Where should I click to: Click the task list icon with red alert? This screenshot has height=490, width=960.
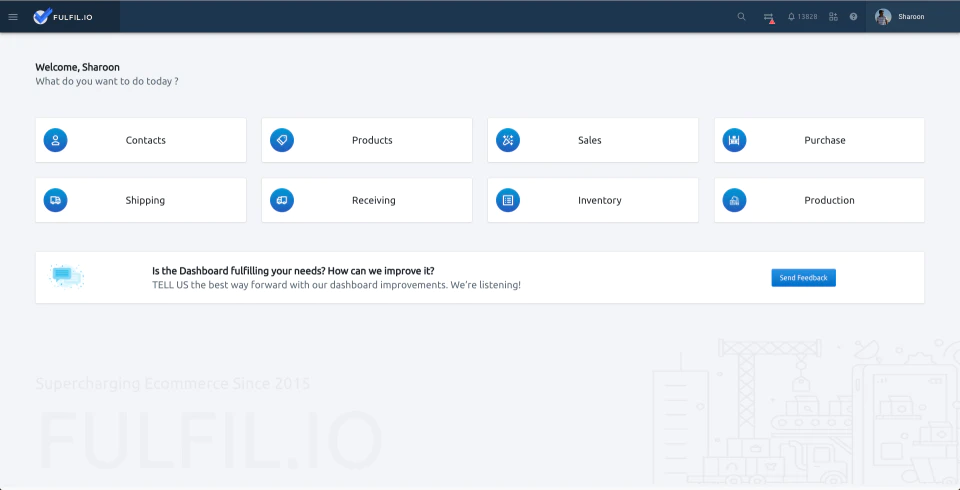(x=769, y=18)
